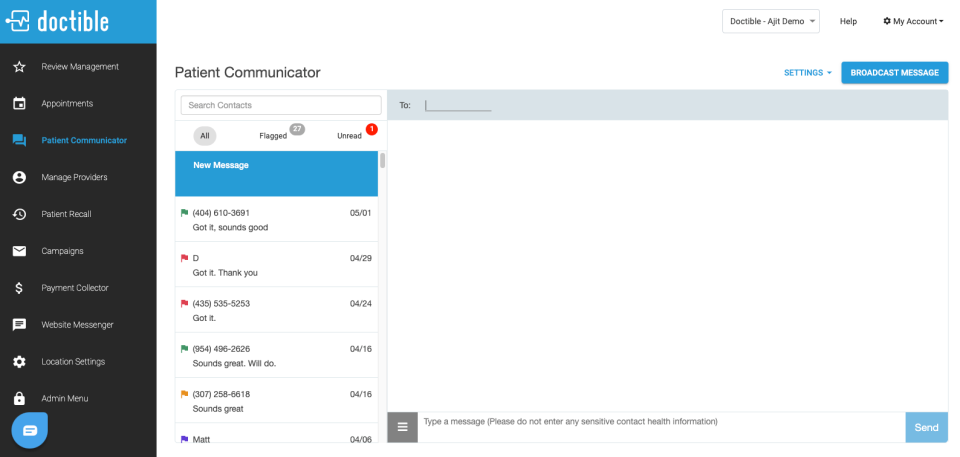
Task: Select the Manage Providers person icon
Action: (x=19, y=177)
